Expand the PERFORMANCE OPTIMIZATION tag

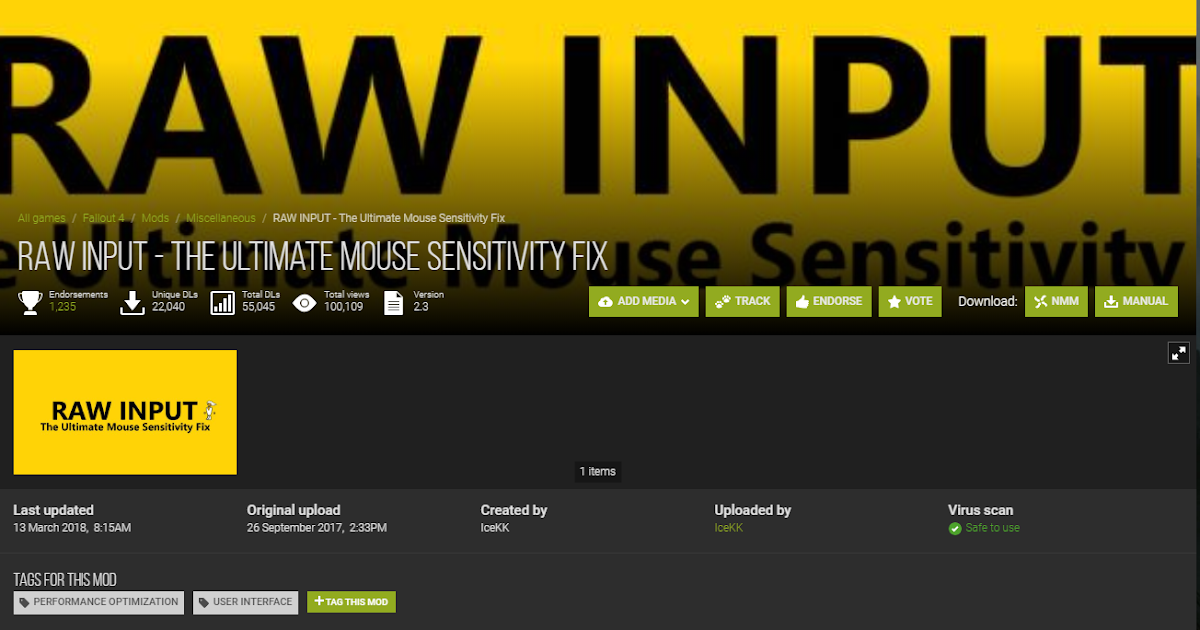(x=98, y=602)
